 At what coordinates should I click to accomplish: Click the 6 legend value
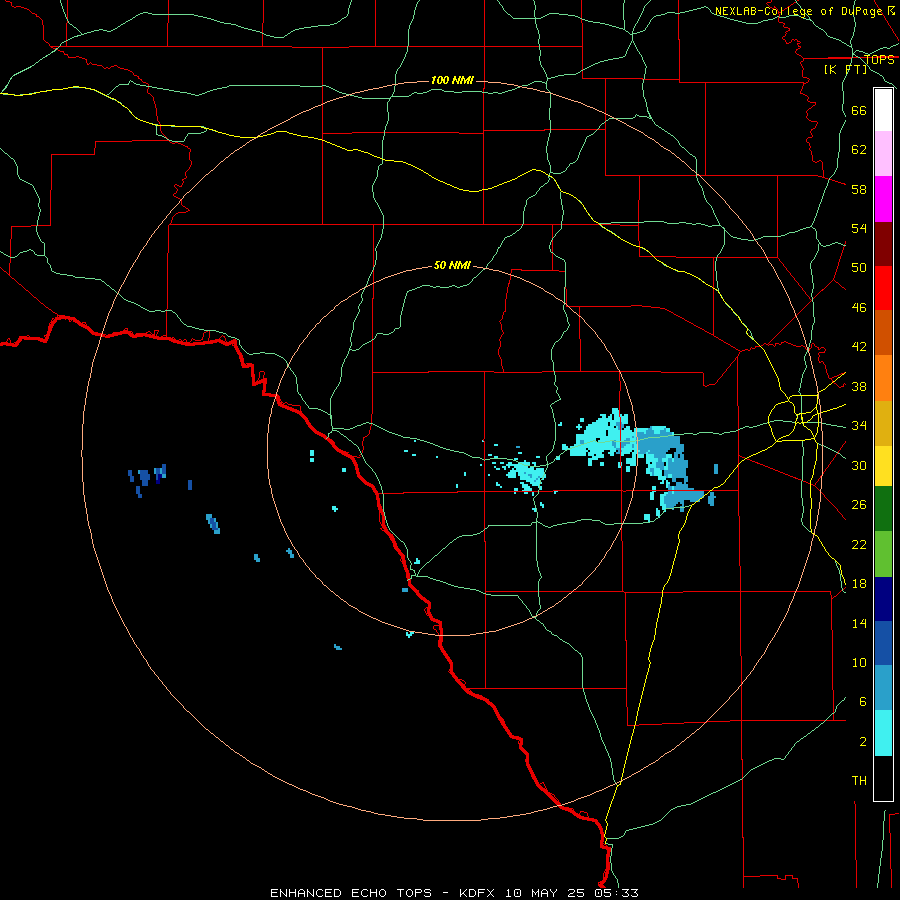click(x=862, y=702)
